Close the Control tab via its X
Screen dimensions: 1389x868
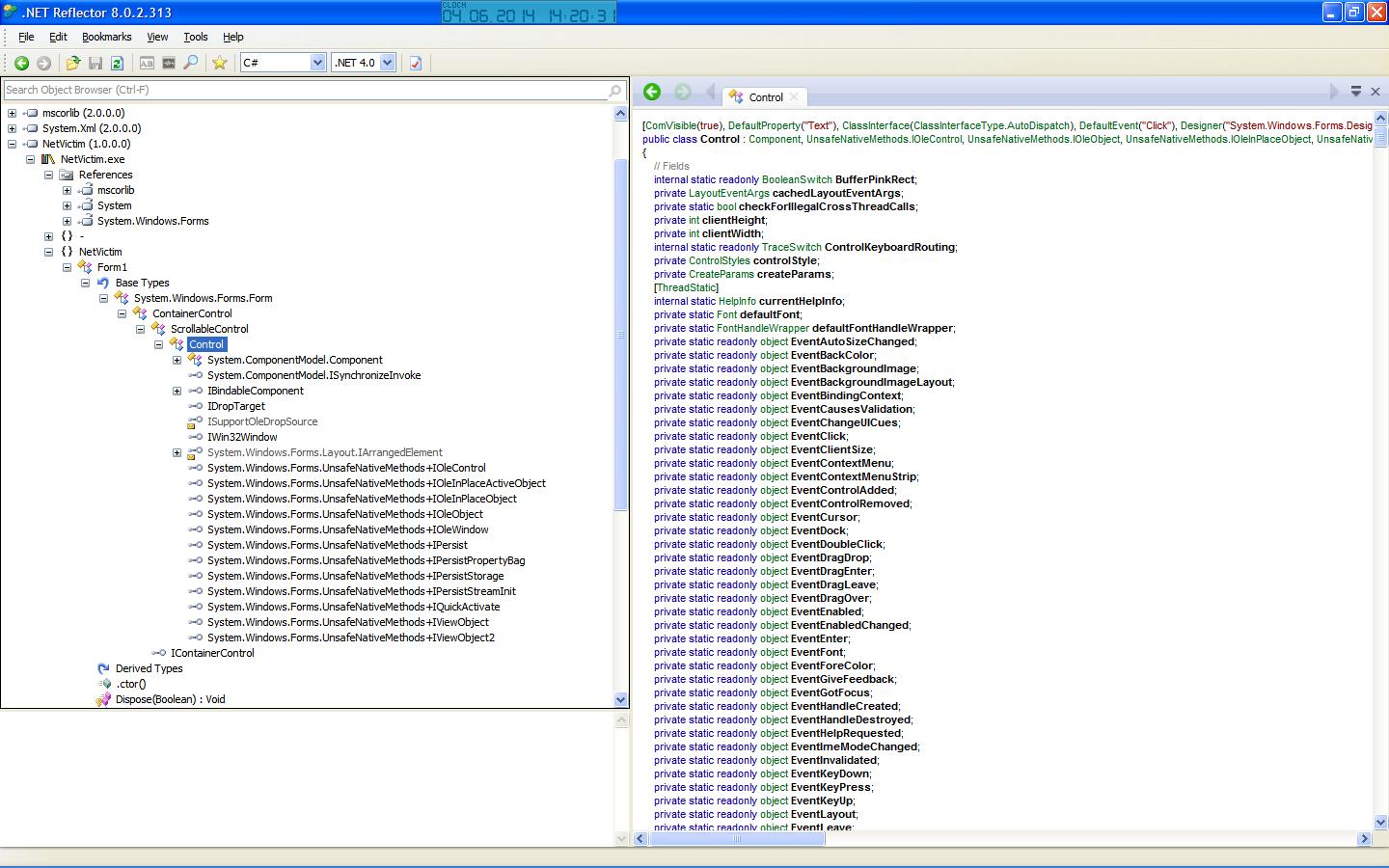pos(794,97)
